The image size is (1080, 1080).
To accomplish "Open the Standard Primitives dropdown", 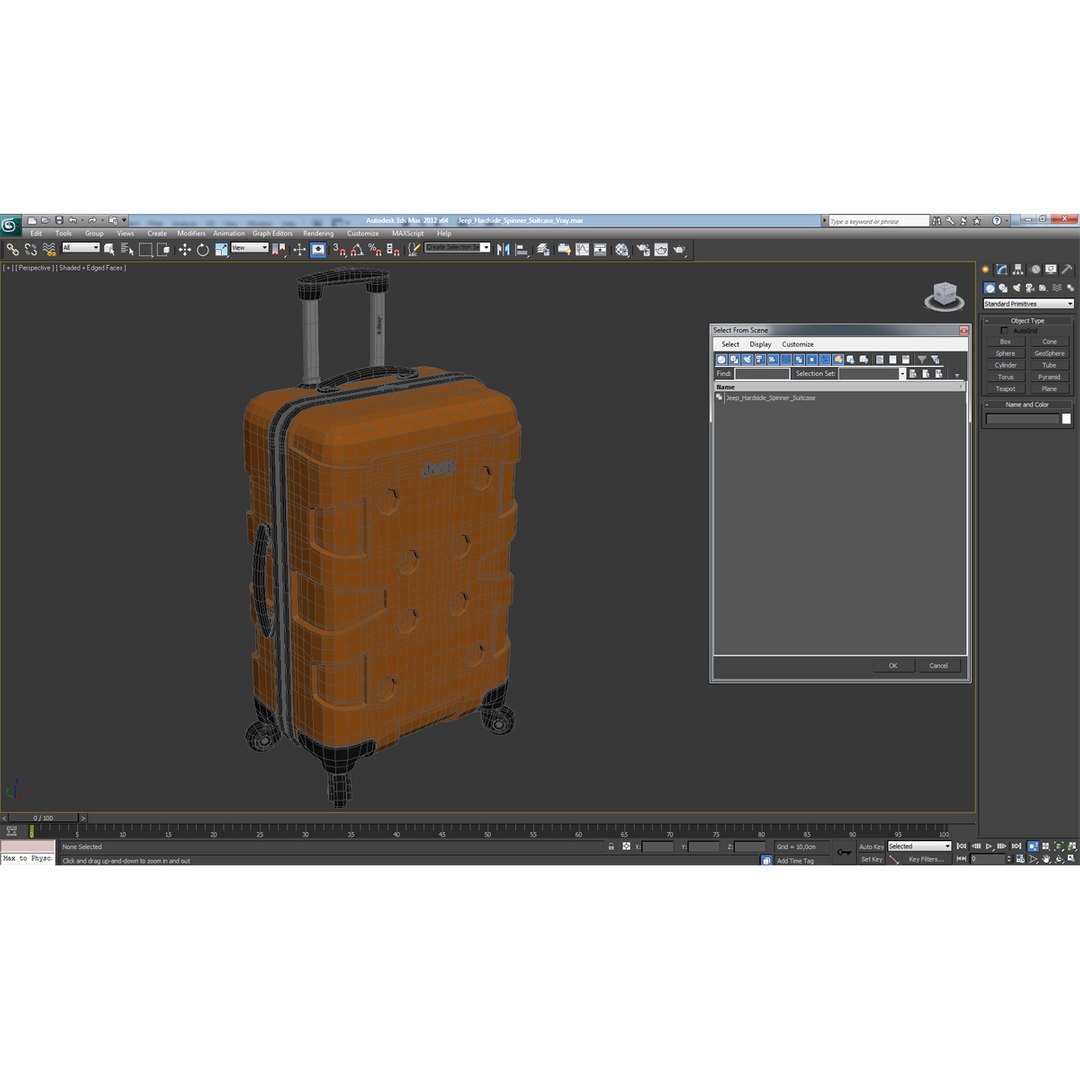I will [x=1028, y=304].
